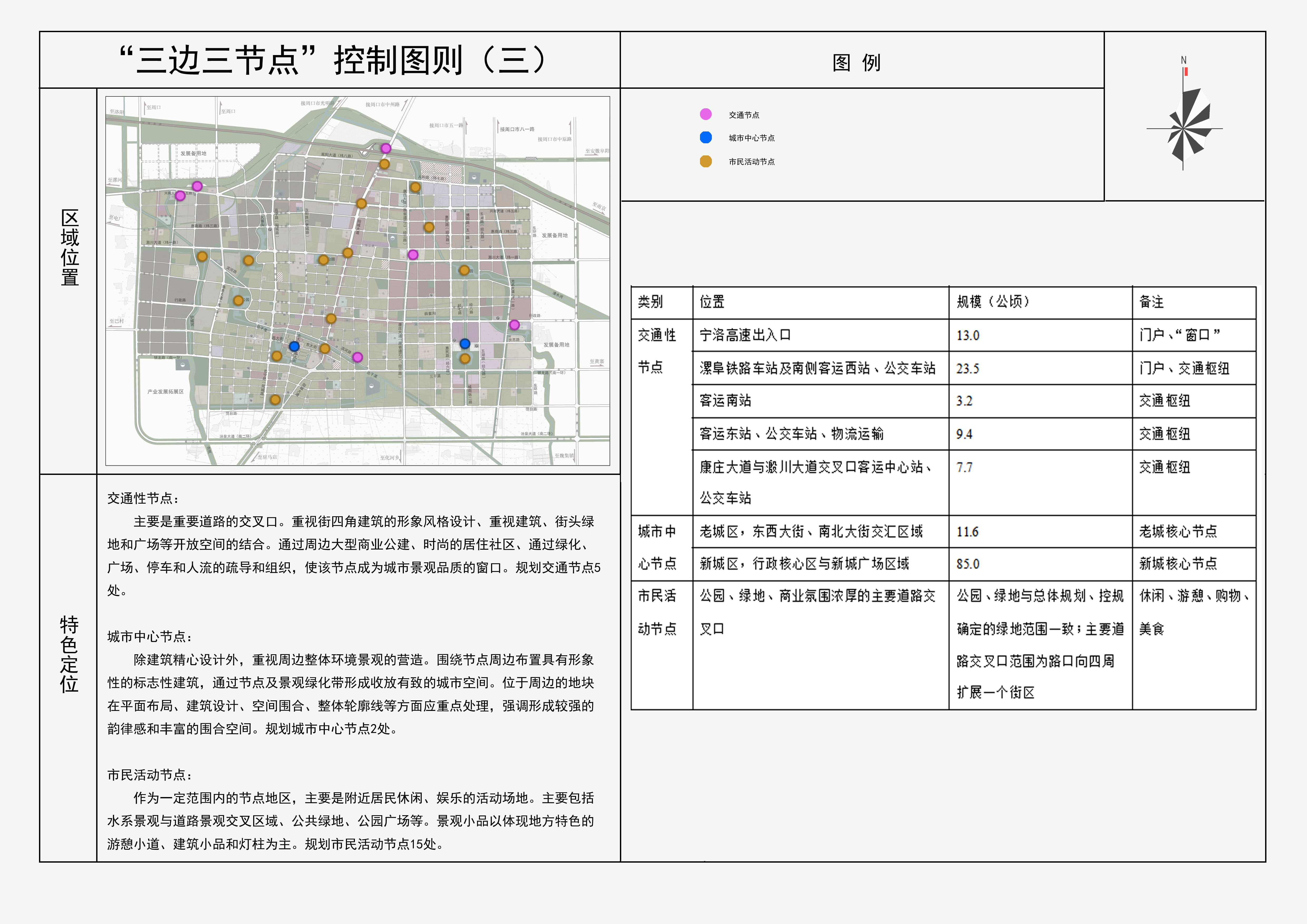Image resolution: width=1307 pixels, height=924 pixels.
Task: Click the pink 交通节点 legend circle
Action: (706, 114)
